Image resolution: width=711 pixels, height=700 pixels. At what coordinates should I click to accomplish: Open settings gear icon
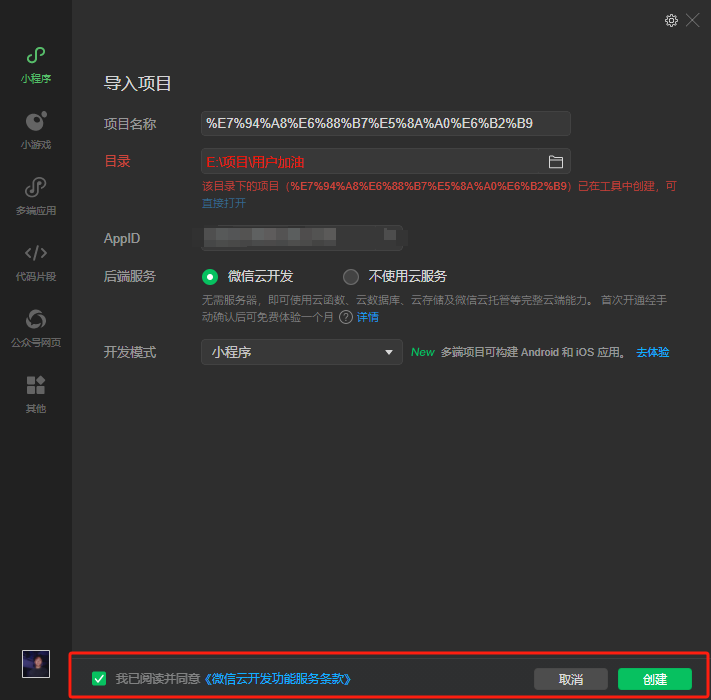click(671, 20)
